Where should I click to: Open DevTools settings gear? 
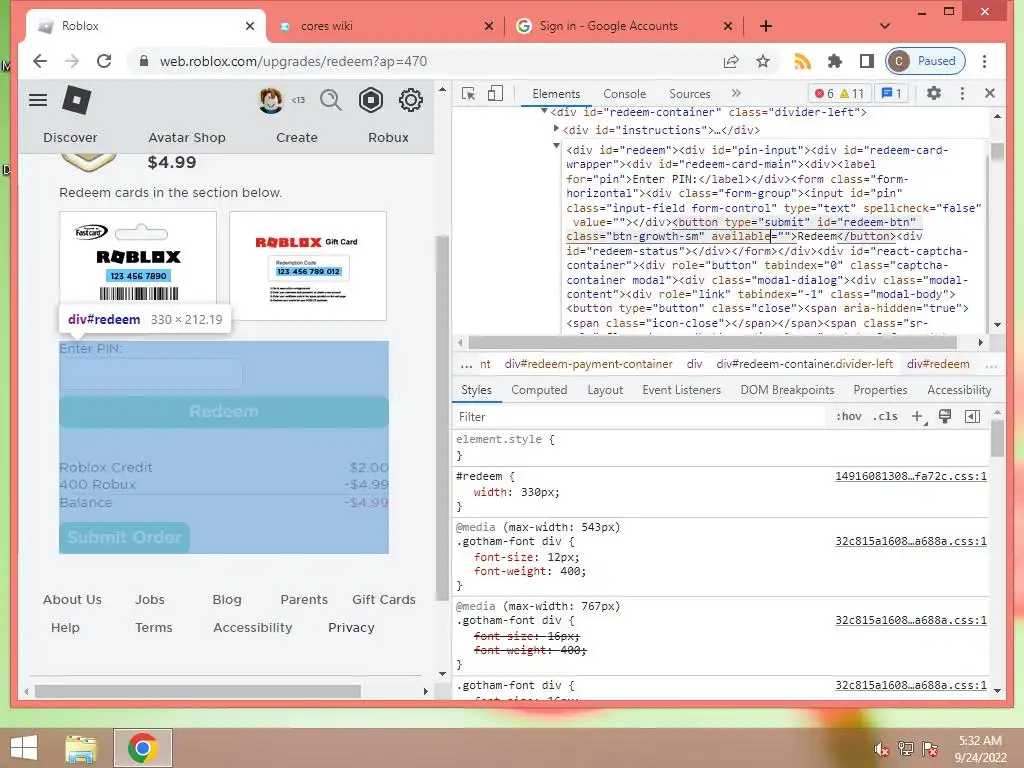pos(934,93)
